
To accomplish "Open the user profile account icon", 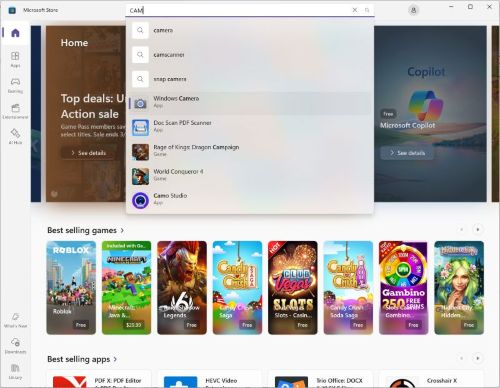I will point(413,10).
